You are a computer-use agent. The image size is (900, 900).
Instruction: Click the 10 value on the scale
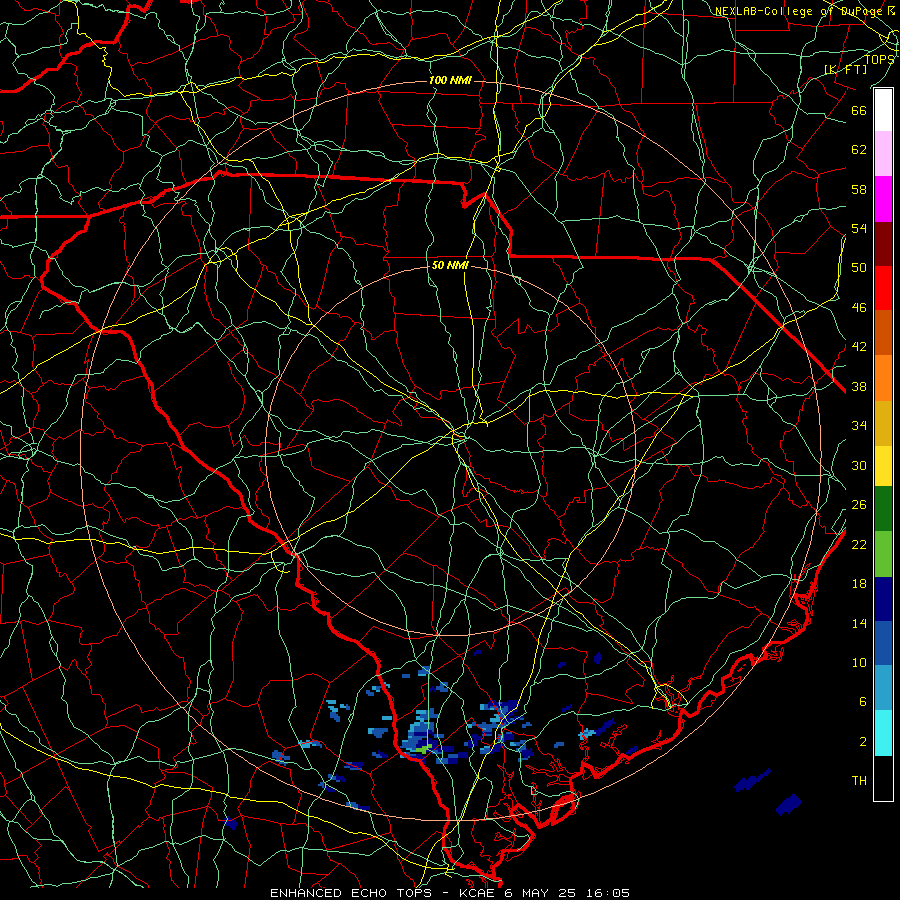click(x=859, y=662)
